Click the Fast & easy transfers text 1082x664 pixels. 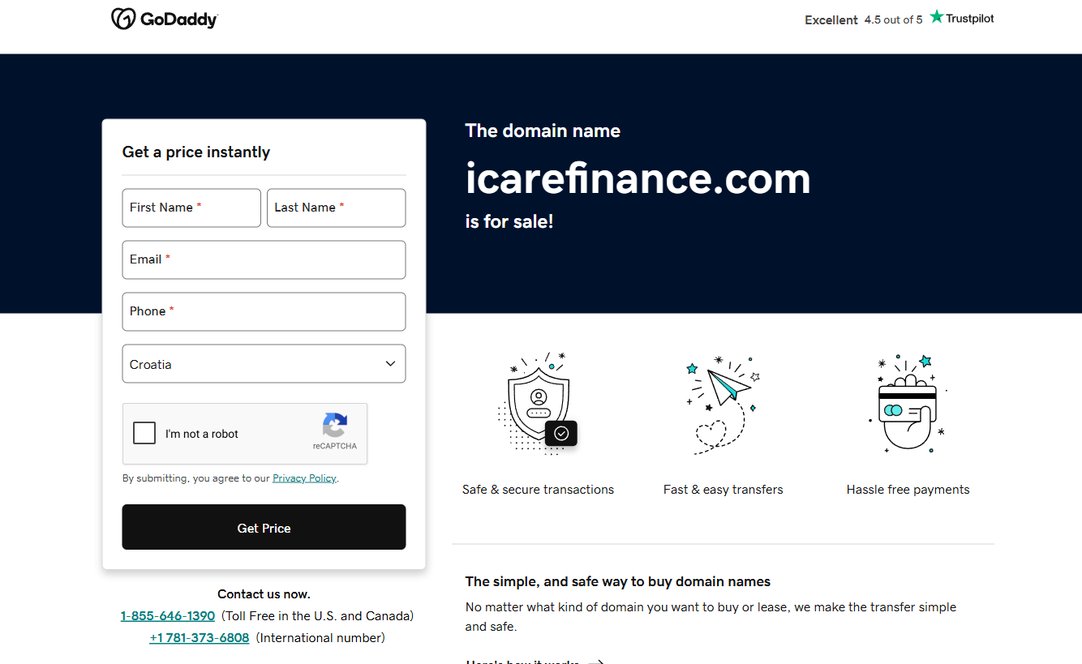coord(723,489)
